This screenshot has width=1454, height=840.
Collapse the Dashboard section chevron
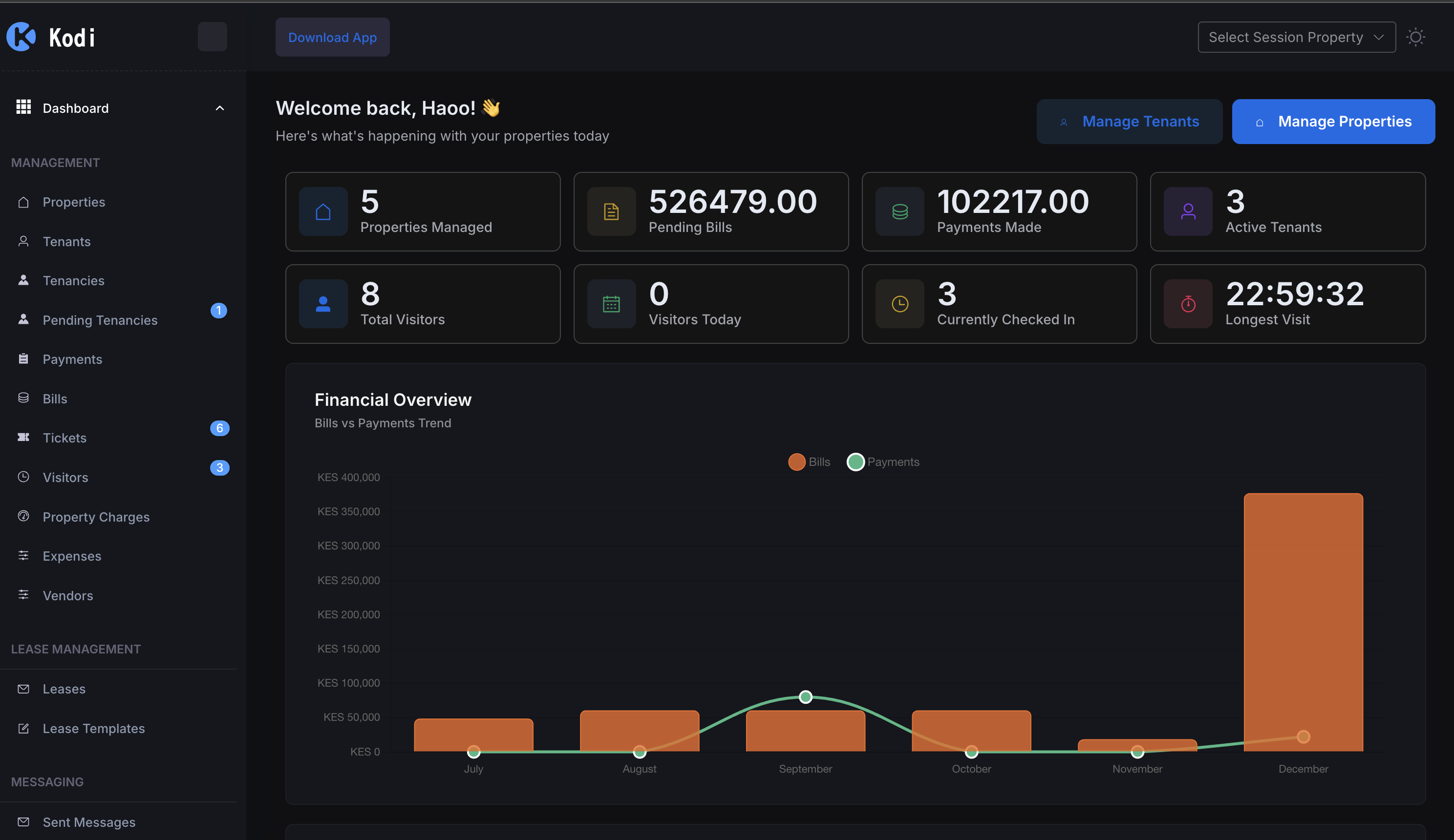219,108
